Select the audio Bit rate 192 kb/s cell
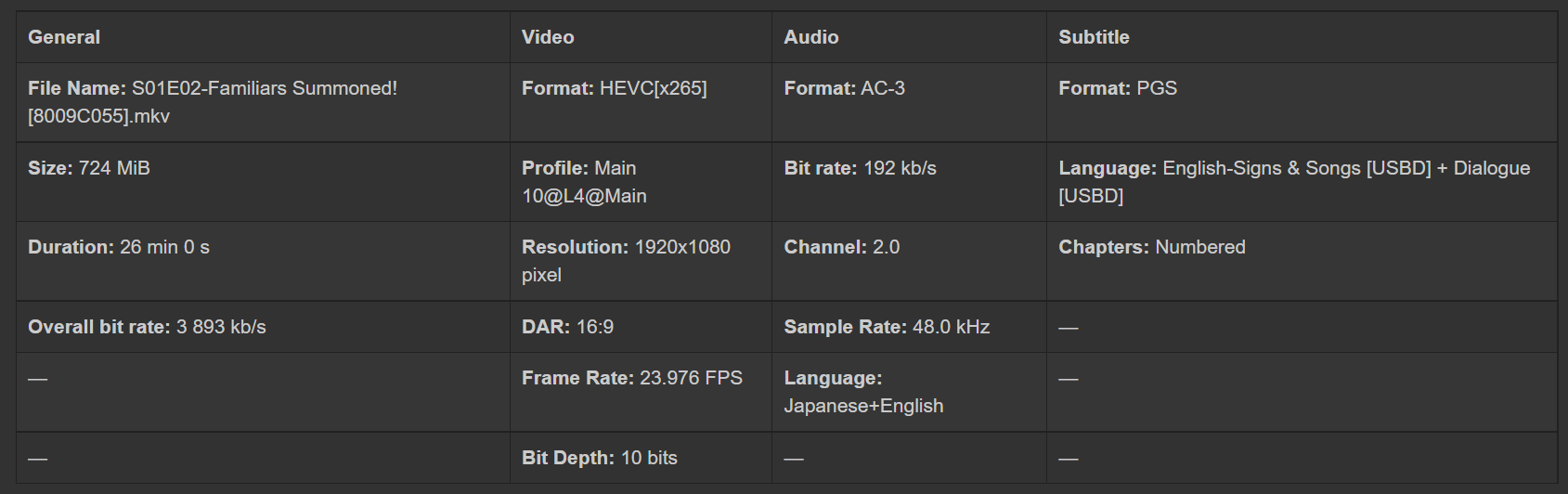 pyautogui.click(x=860, y=168)
